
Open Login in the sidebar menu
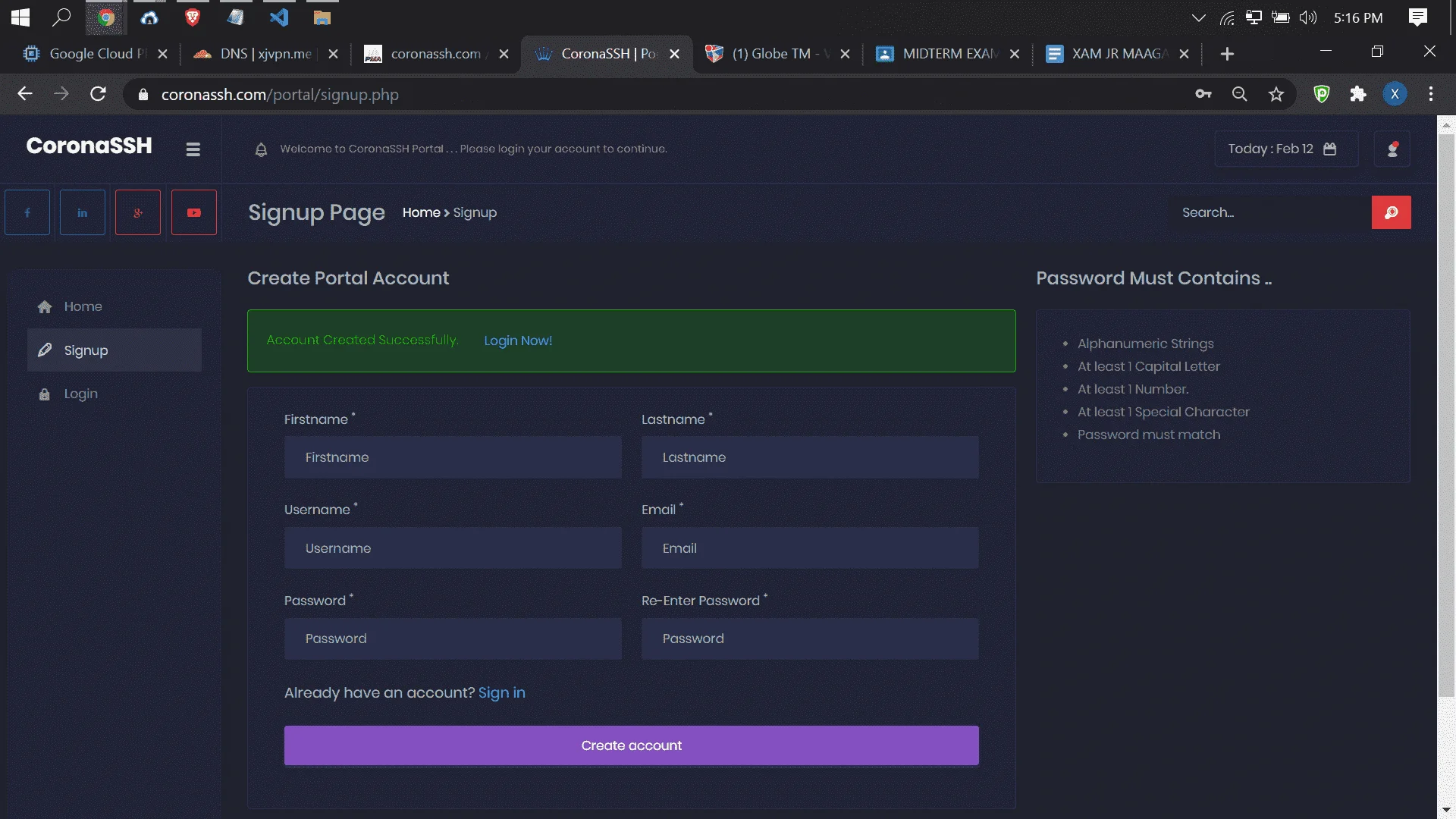115,394
